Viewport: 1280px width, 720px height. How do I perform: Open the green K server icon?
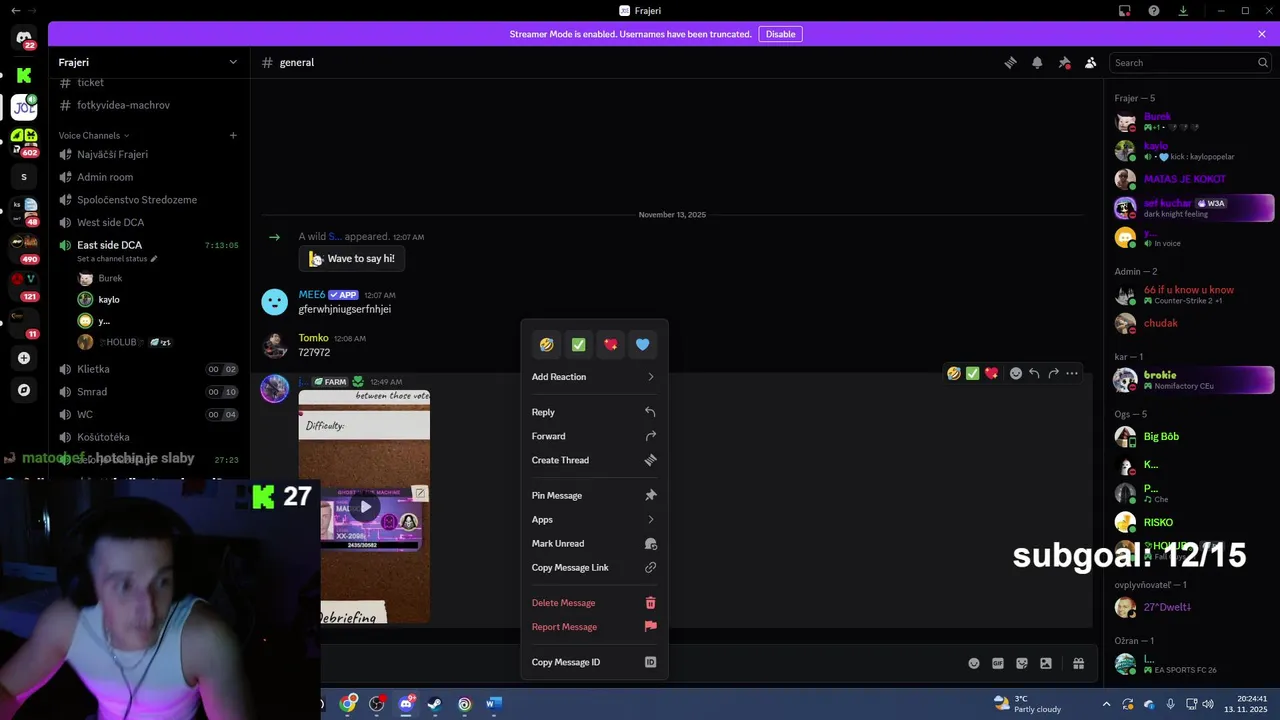[24, 75]
